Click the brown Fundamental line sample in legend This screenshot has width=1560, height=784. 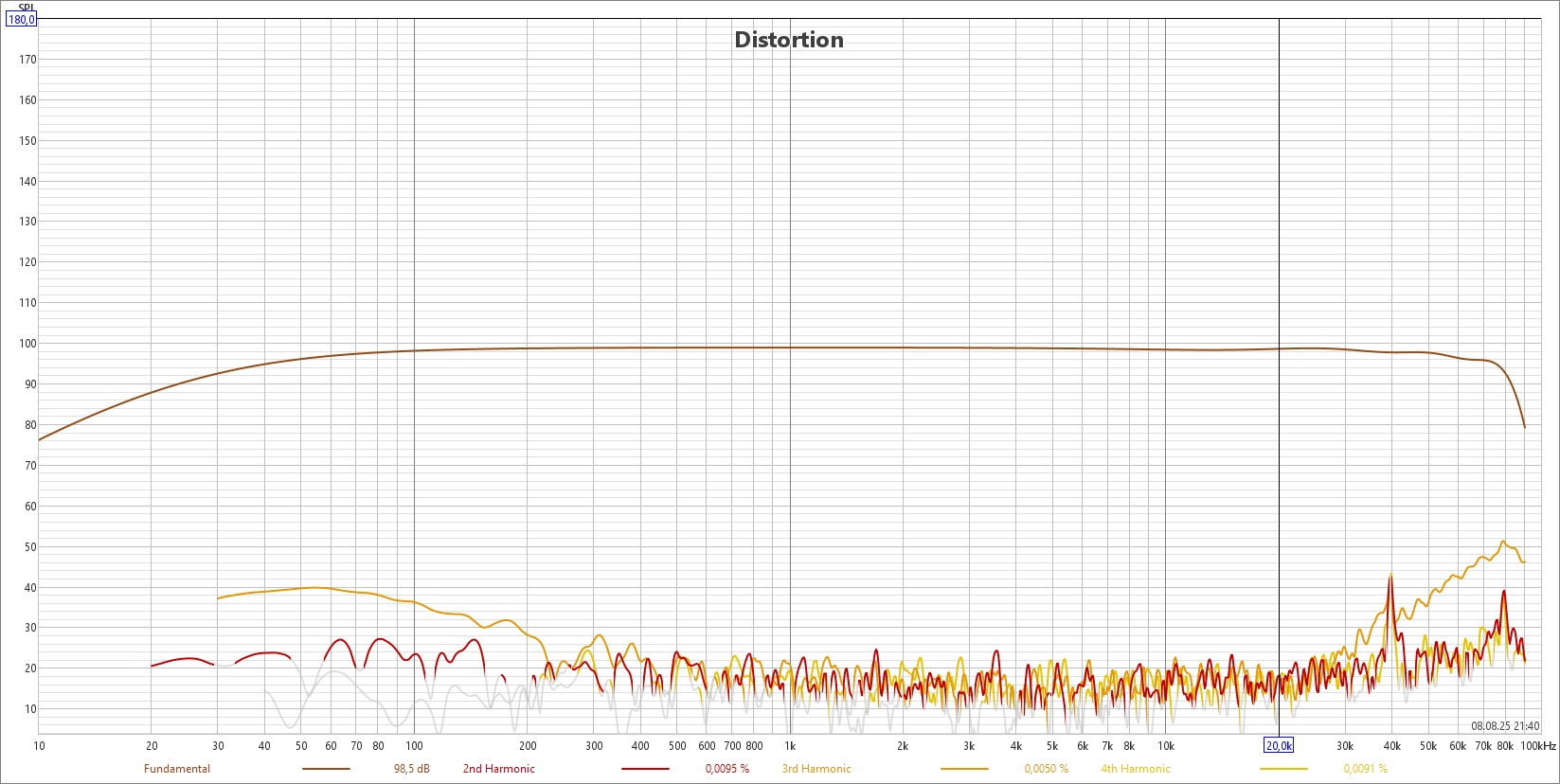click(326, 769)
